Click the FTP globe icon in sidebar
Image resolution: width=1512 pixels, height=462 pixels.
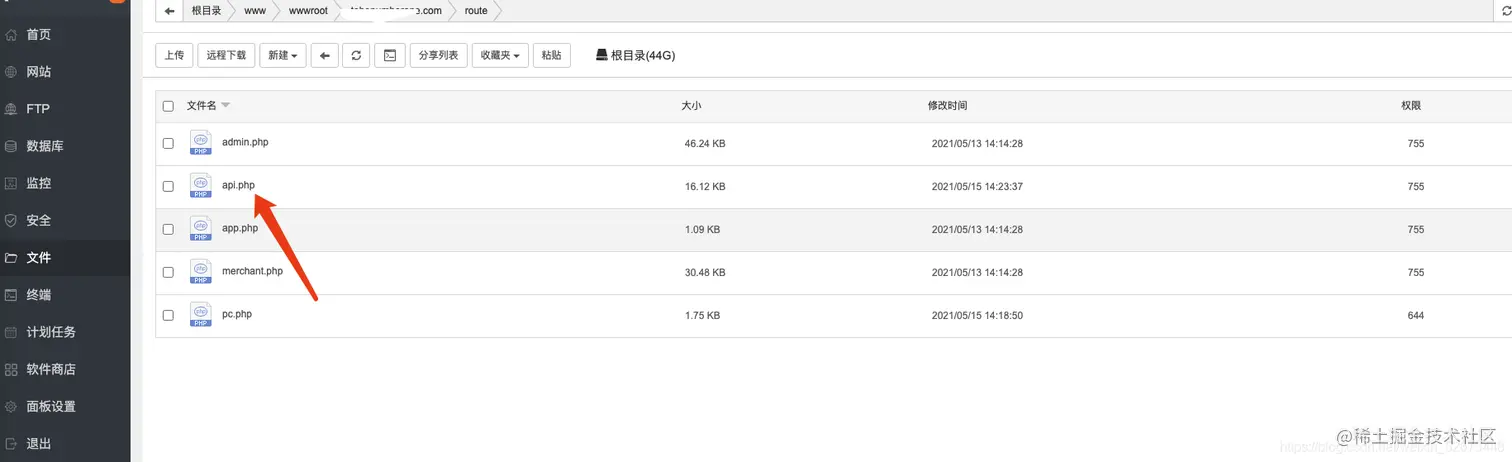point(11,109)
